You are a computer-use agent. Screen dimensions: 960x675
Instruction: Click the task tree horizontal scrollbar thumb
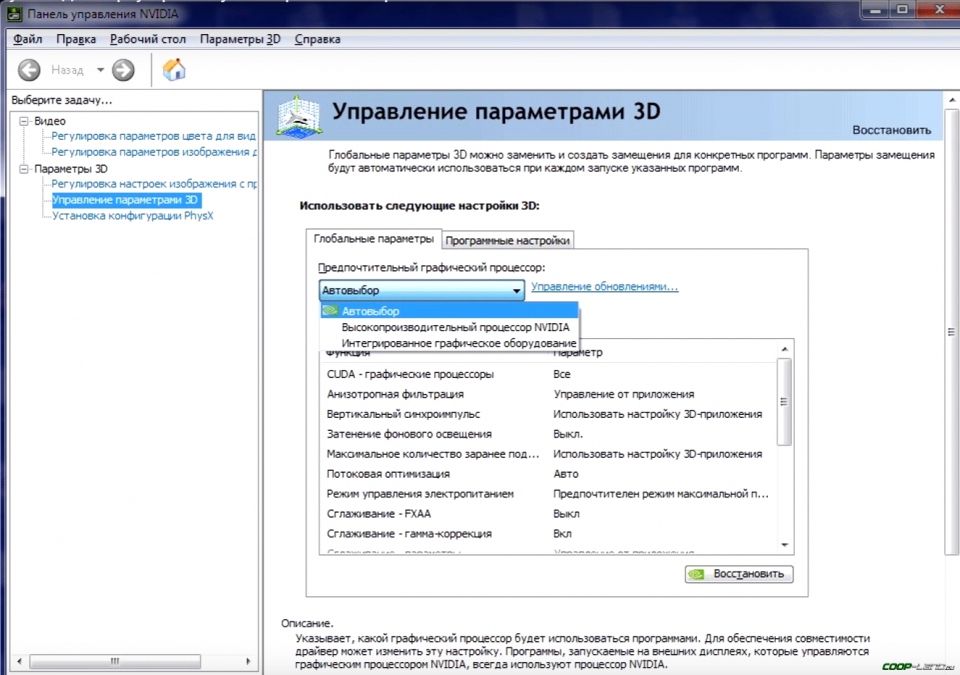115,662
